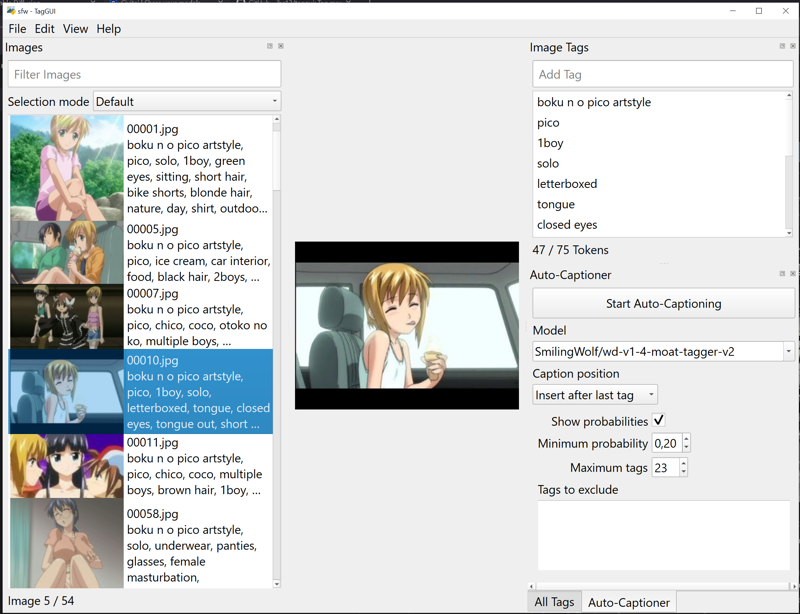
Task: Click the Tags to exclude text box
Action: [664, 535]
